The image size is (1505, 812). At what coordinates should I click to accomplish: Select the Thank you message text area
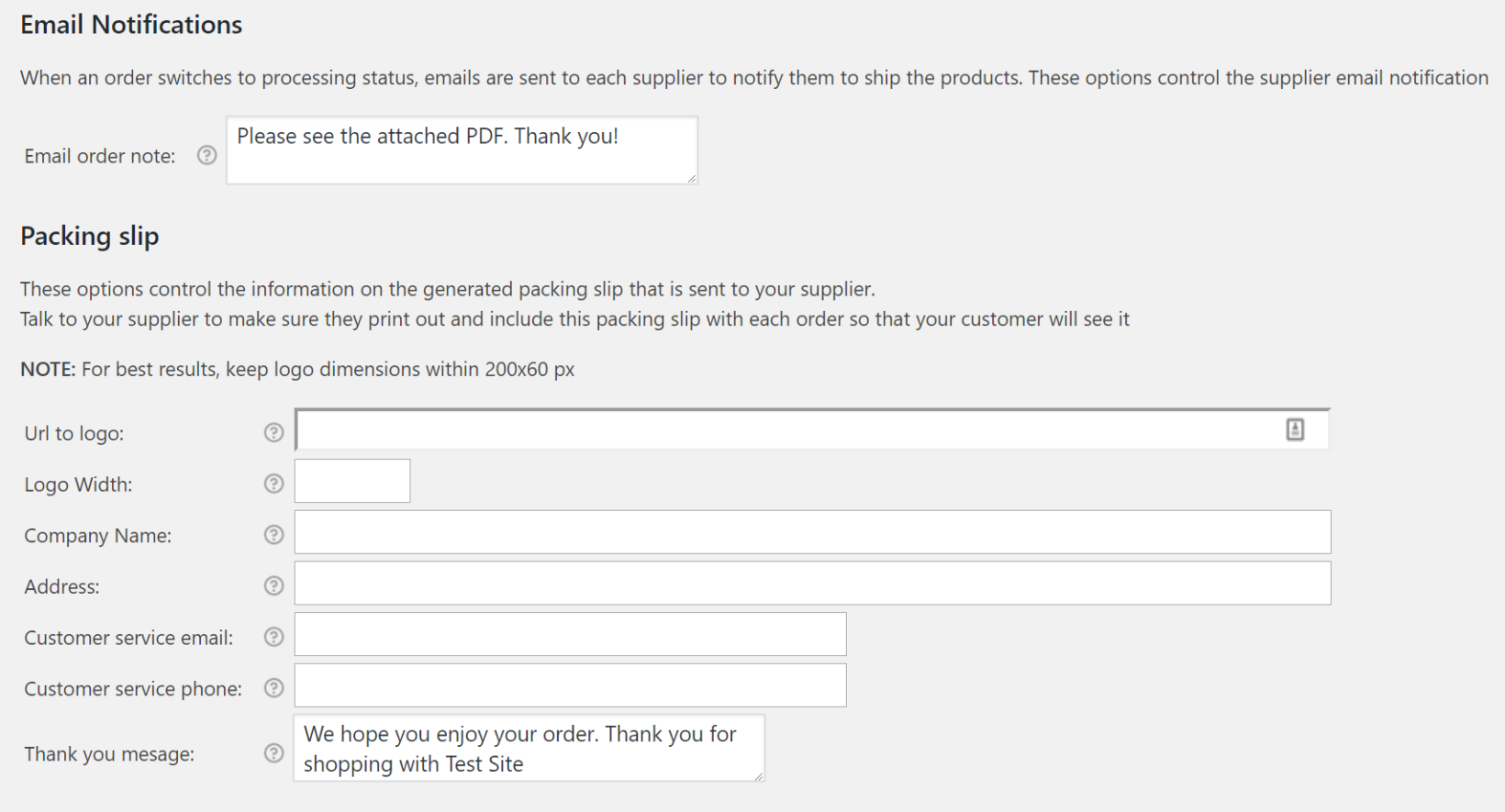click(528, 748)
